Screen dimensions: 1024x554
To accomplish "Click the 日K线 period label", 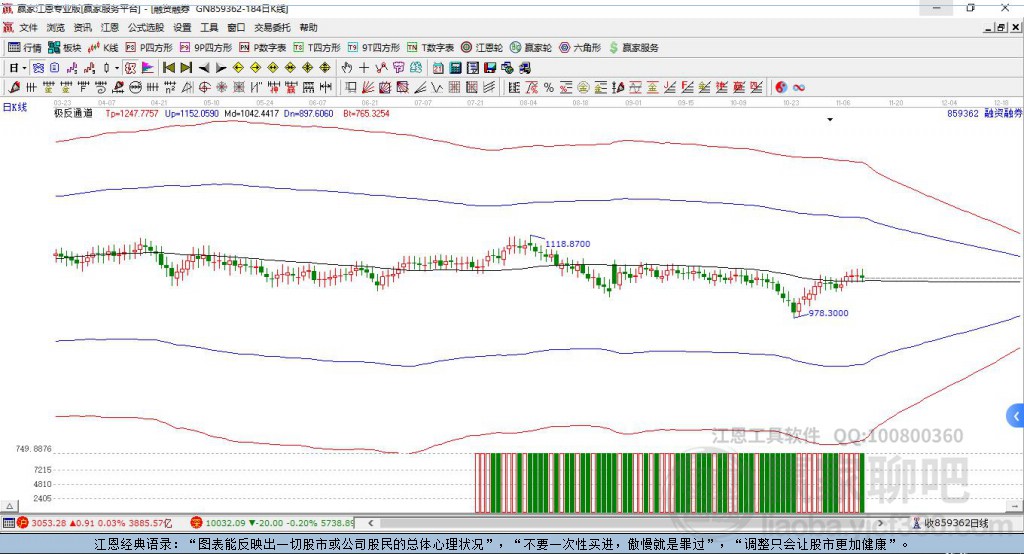I will coord(15,107).
